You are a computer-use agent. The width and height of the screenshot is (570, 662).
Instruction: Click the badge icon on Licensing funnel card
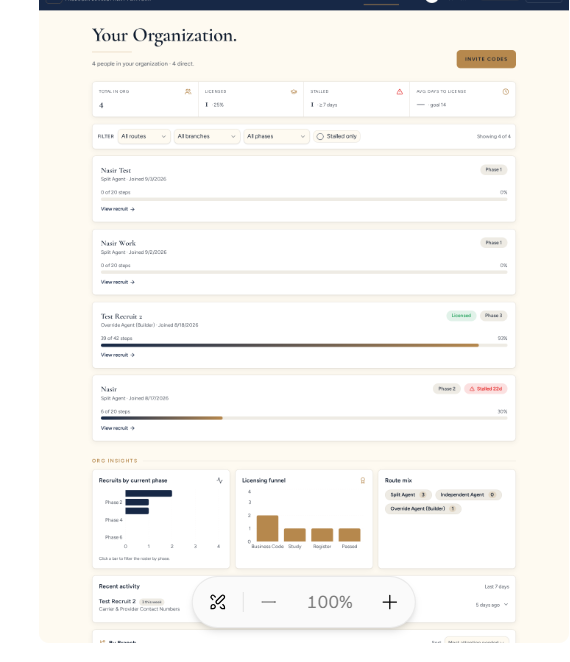[x=362, y=480]
